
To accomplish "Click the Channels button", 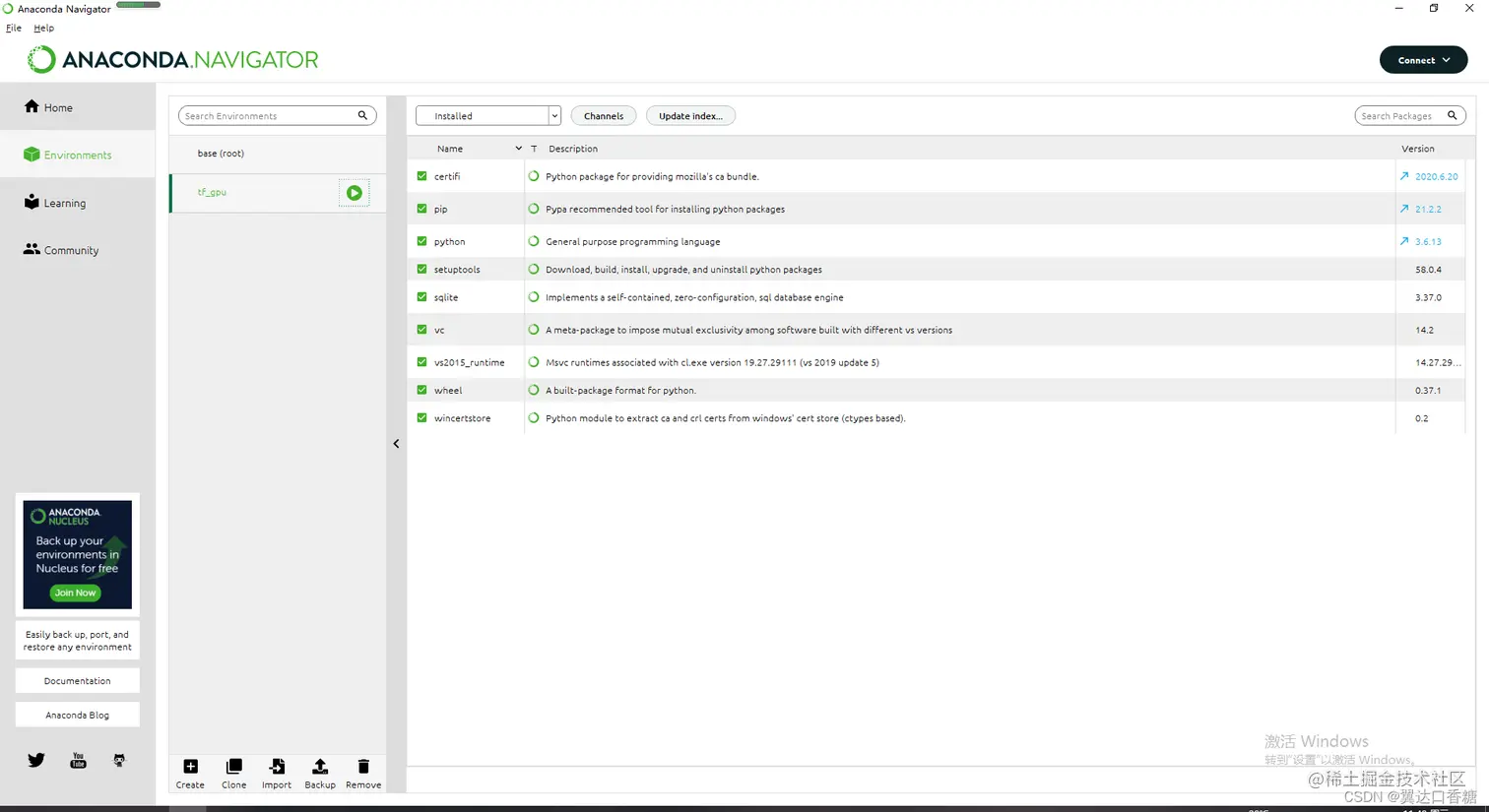I will coord(604,115).
